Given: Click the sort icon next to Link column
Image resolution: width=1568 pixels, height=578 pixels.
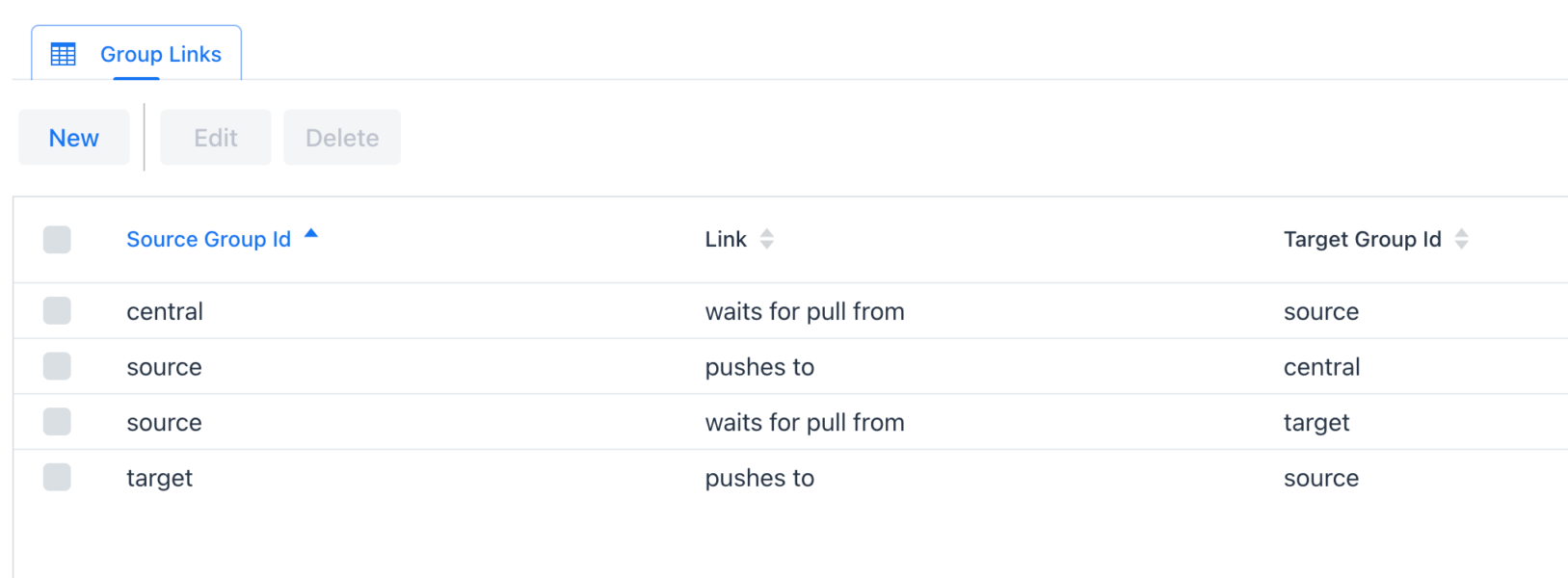Looking at the screenshot, I should point(767,239).
